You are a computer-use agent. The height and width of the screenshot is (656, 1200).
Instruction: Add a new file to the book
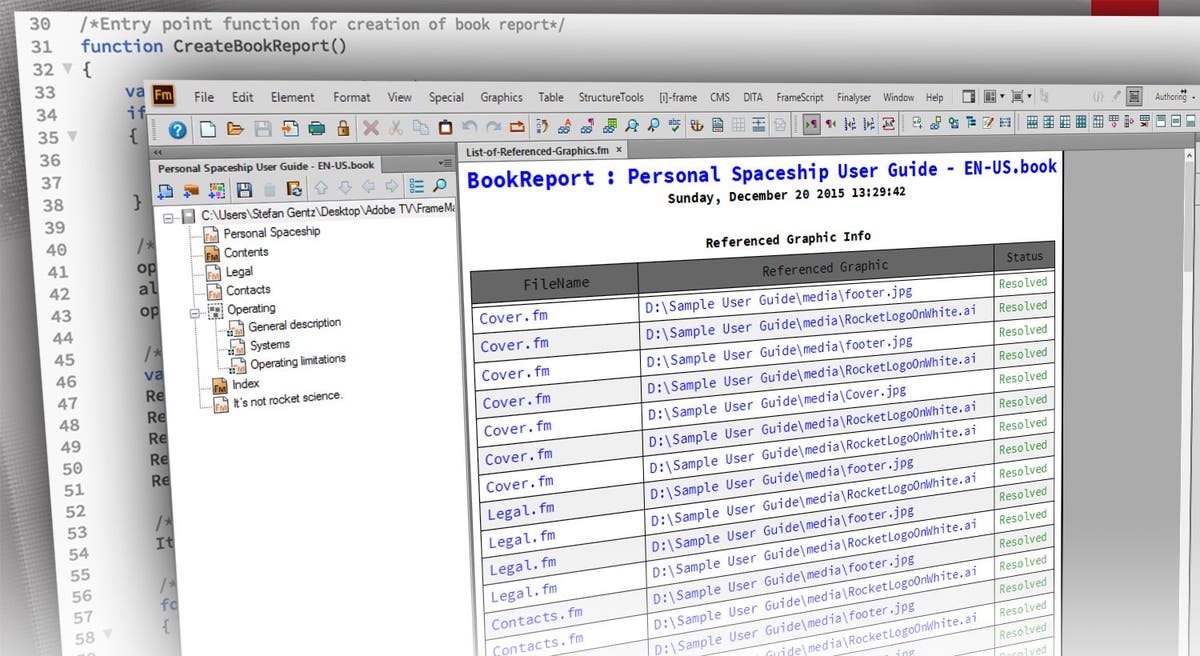tap(166, 189)
